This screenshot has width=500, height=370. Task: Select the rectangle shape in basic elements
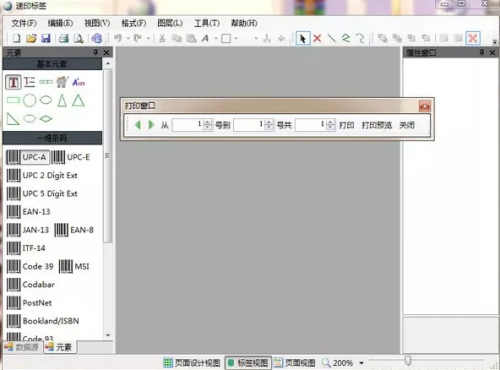13,100
